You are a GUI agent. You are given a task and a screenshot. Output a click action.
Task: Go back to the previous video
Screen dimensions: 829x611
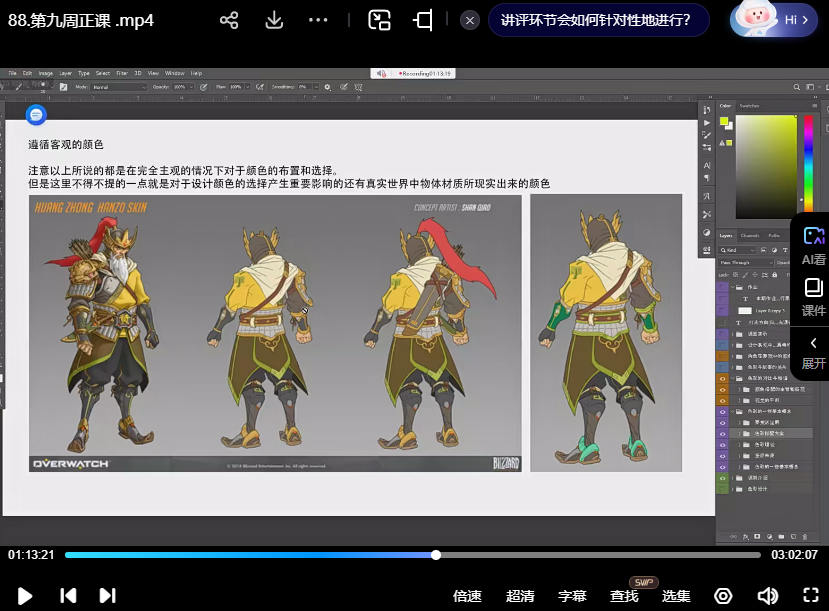68,596
